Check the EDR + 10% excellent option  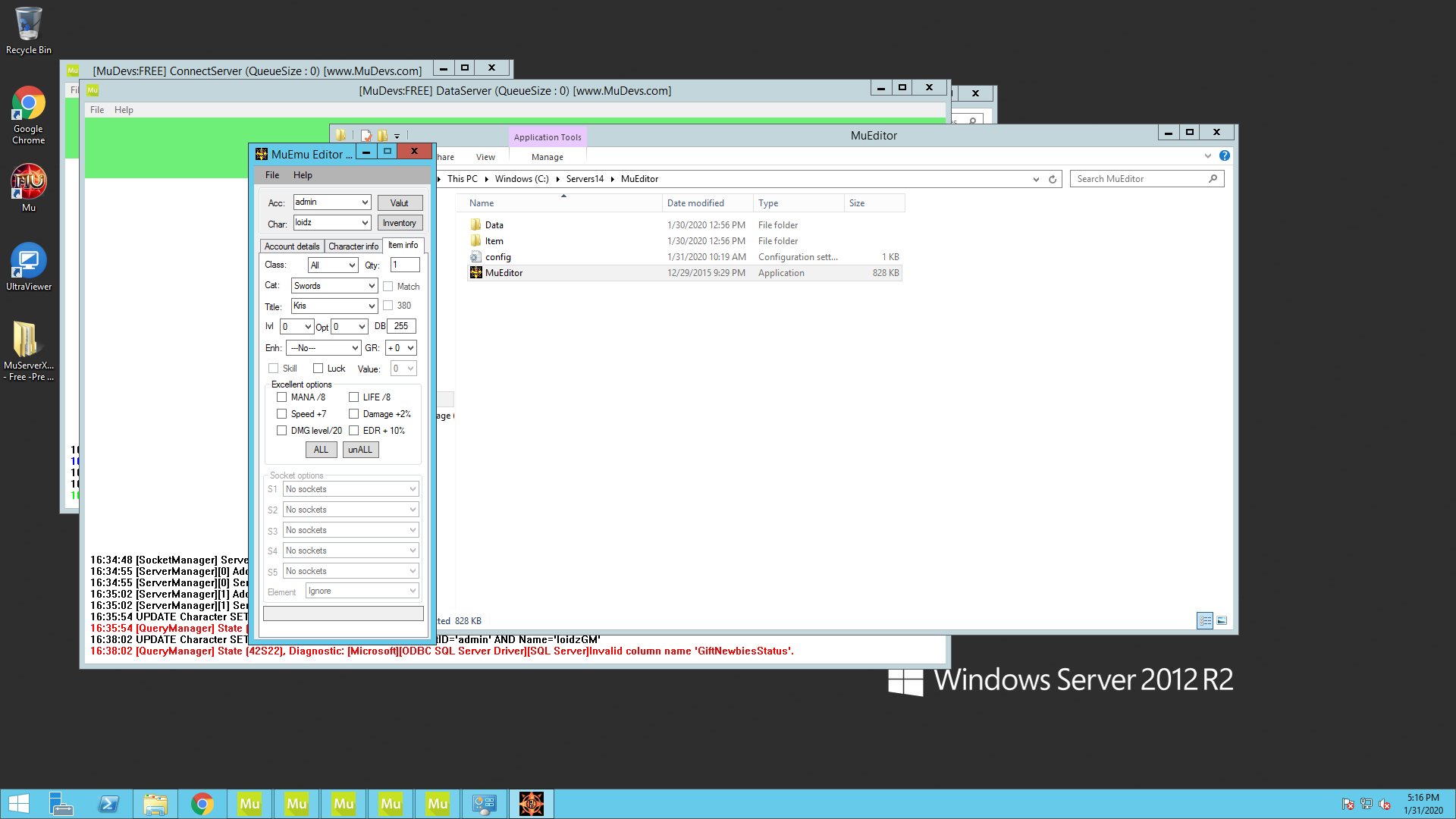click(353, 431)
